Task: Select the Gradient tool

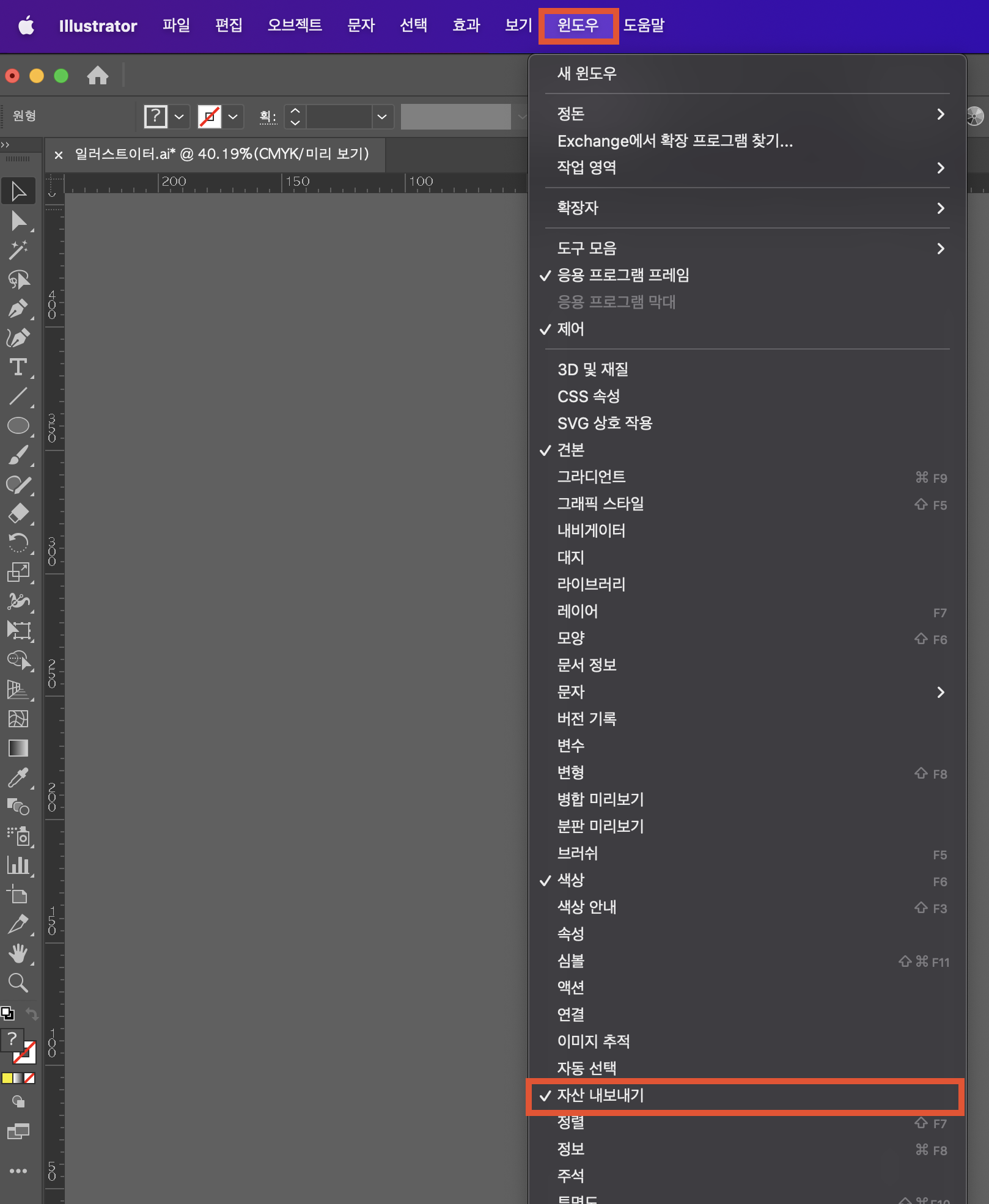Action: (x=18, y=748)
